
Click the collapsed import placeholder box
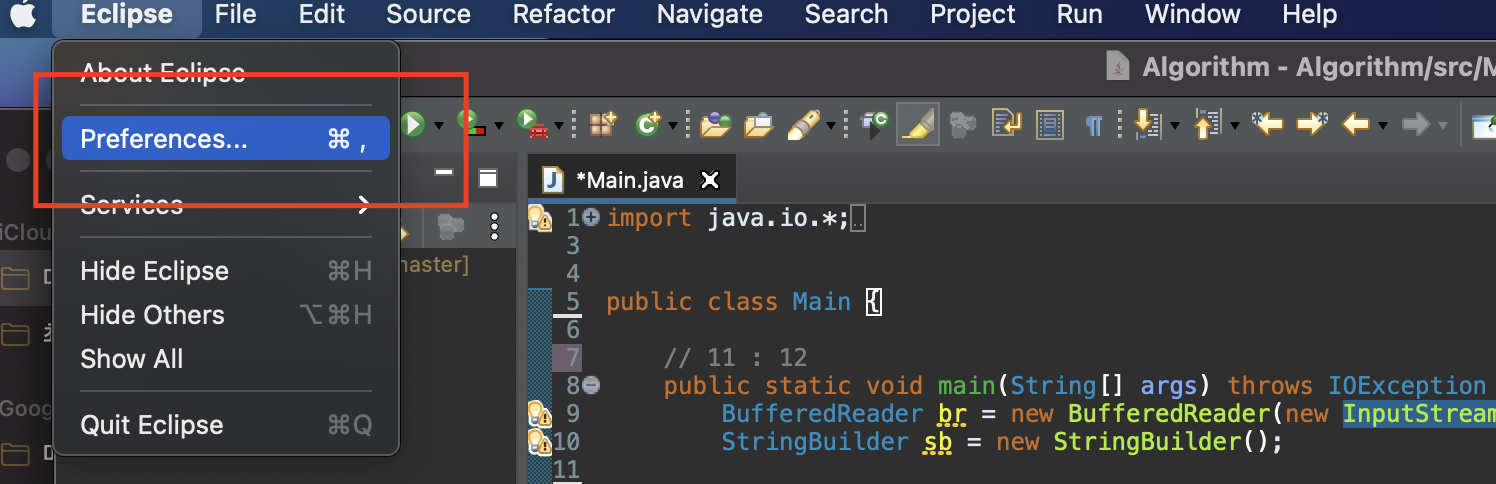pyautogui.click(x=857, y=219)
